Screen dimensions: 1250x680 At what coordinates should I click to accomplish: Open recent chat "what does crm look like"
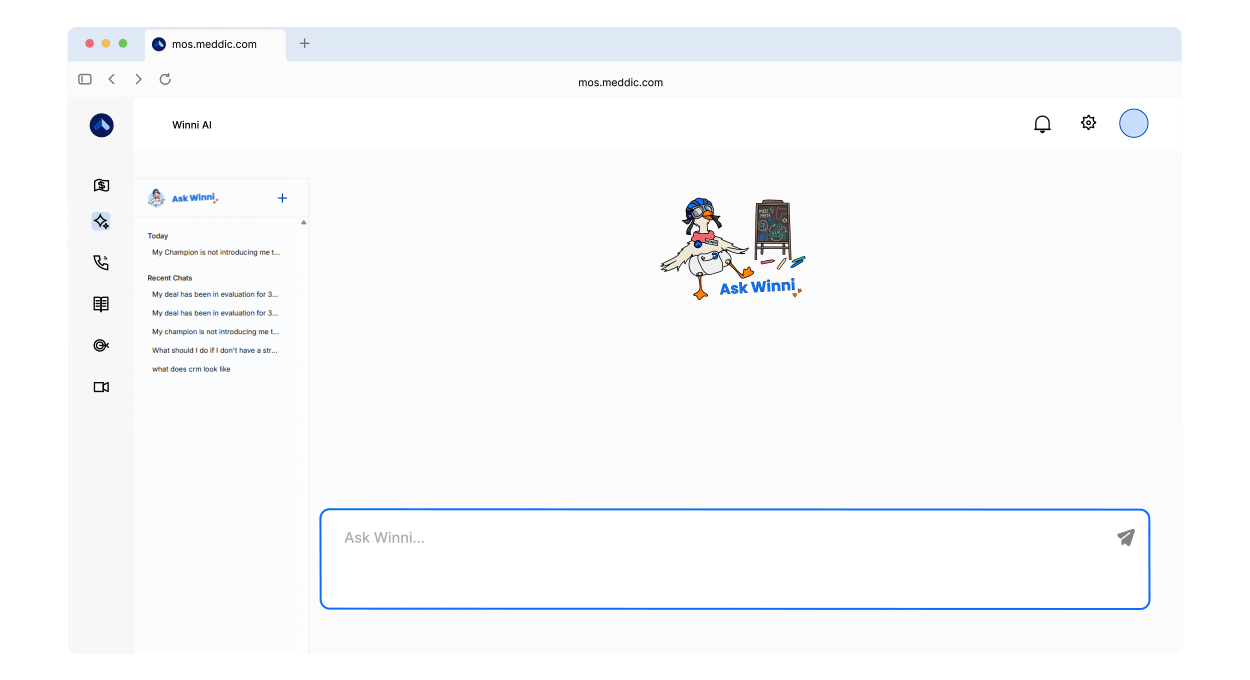(191, 369)
